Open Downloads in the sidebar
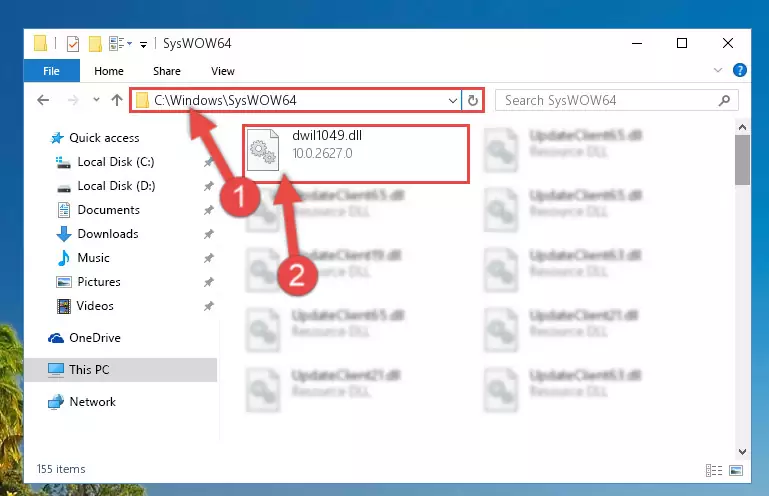The width and height of the screenshot is (769, 496). point(98,234)
